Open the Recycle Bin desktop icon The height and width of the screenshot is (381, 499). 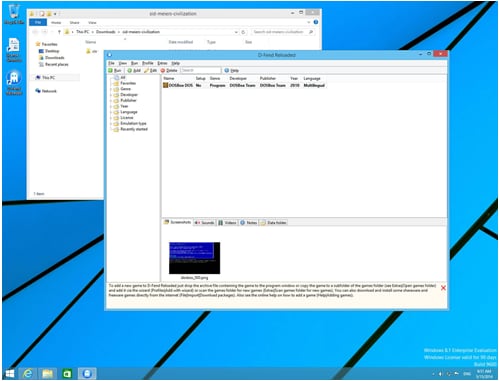14,14
